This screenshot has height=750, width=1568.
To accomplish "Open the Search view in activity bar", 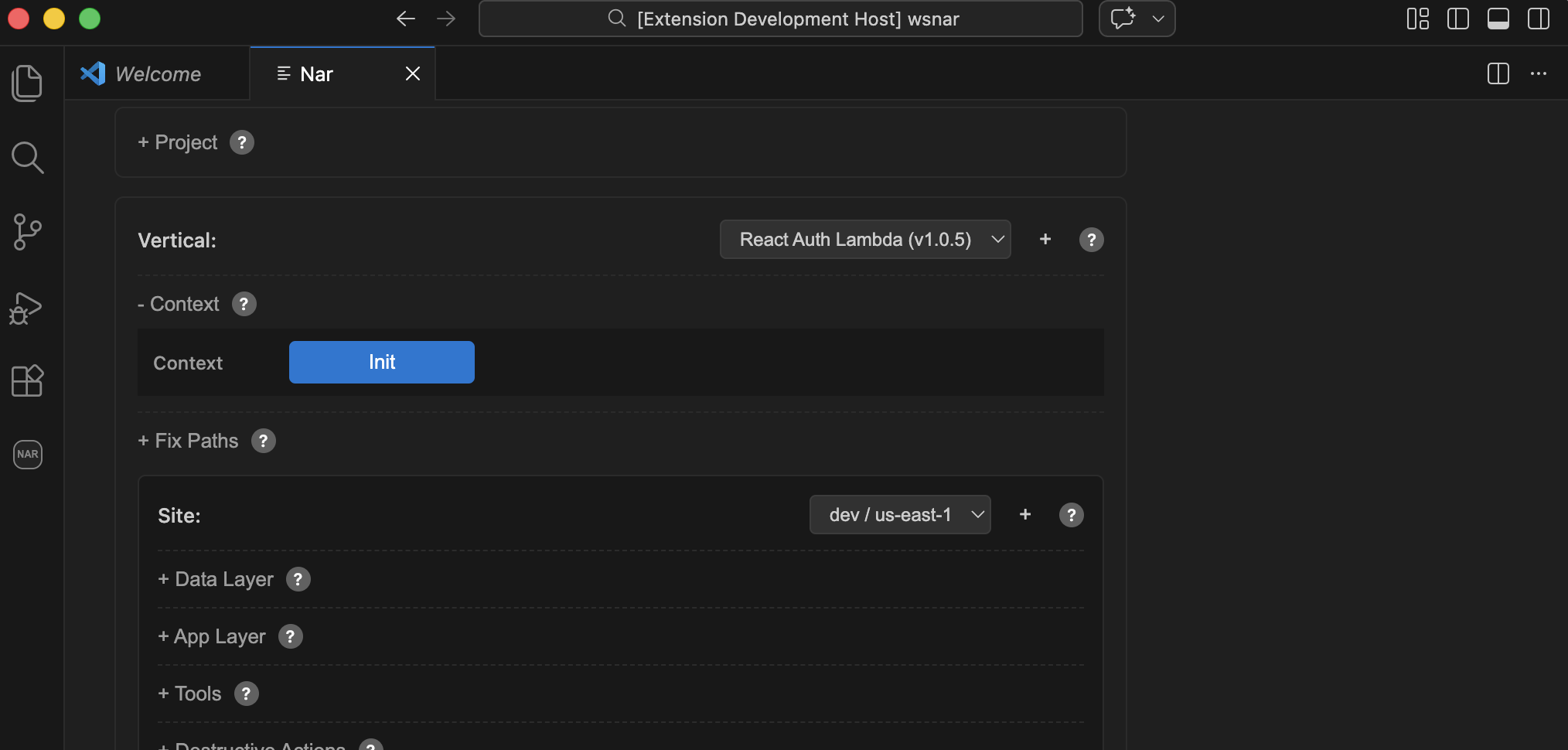I will [x=27, y=158].
